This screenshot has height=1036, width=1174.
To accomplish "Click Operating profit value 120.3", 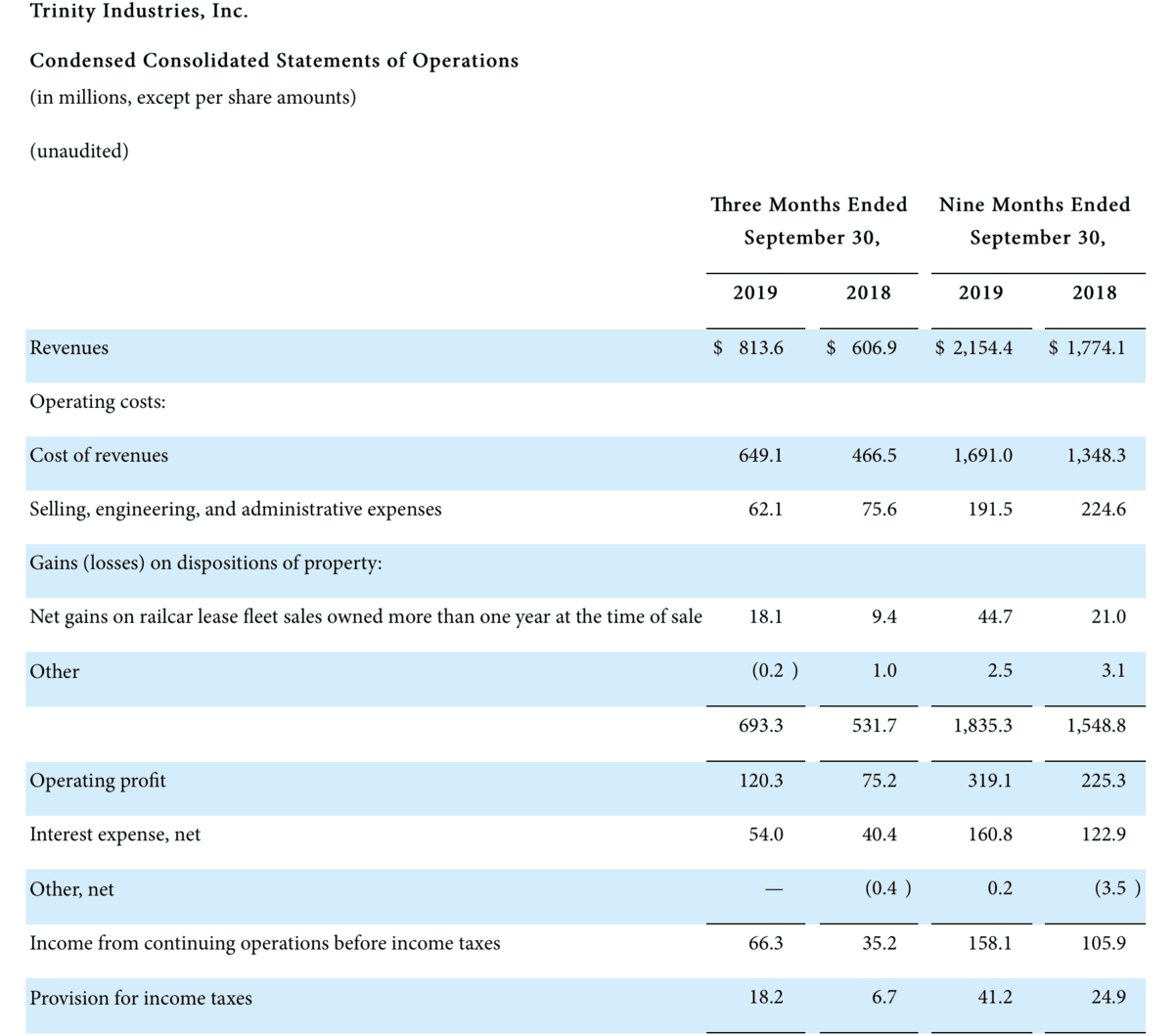I will click(x=761, y=781).
